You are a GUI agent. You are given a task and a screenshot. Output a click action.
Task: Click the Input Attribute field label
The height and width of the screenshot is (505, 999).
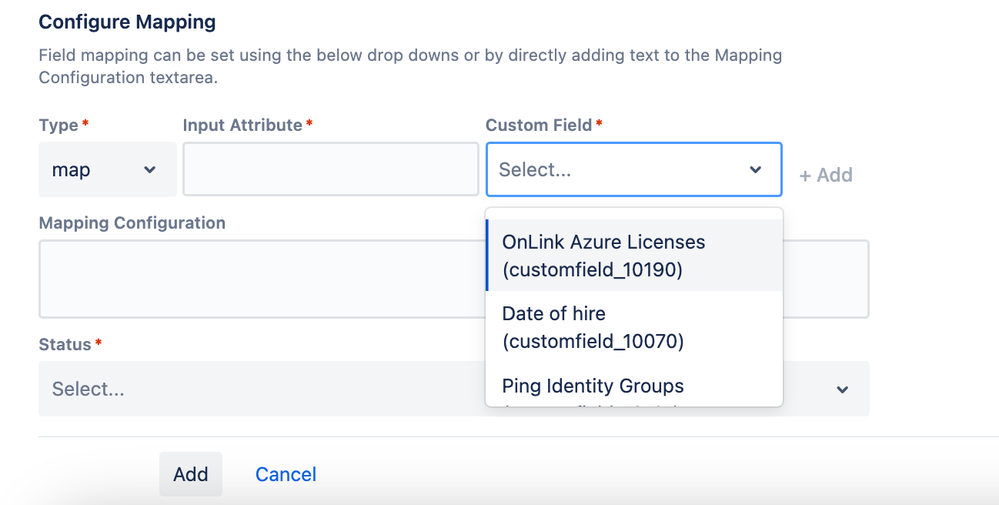[x=243, y=125]
